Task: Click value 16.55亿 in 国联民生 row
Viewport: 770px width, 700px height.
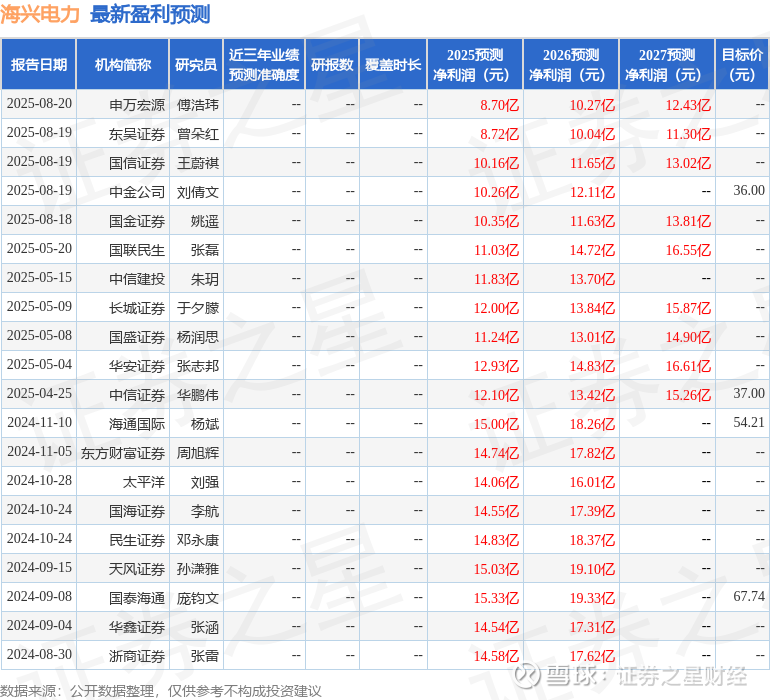Action: click(688, 250)
